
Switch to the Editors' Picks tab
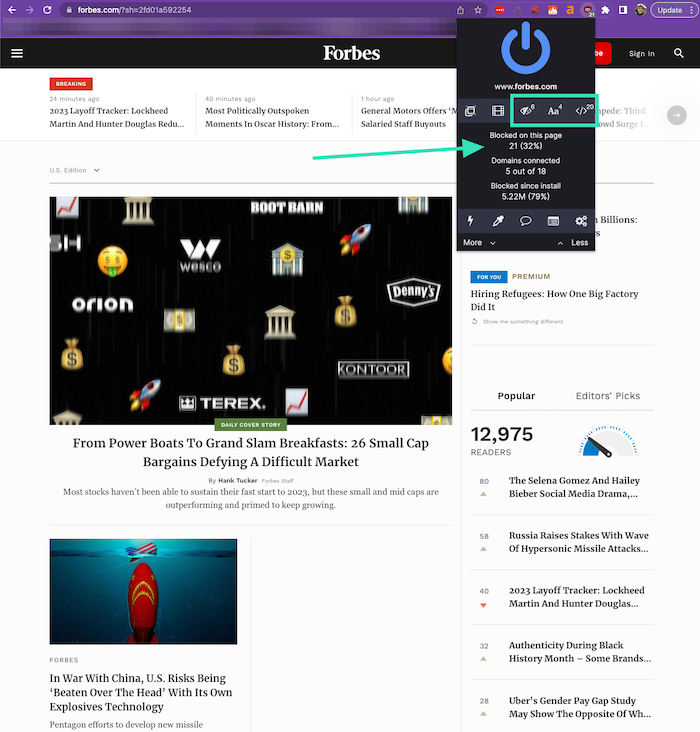pyautogui.click(x=608, y=396)
